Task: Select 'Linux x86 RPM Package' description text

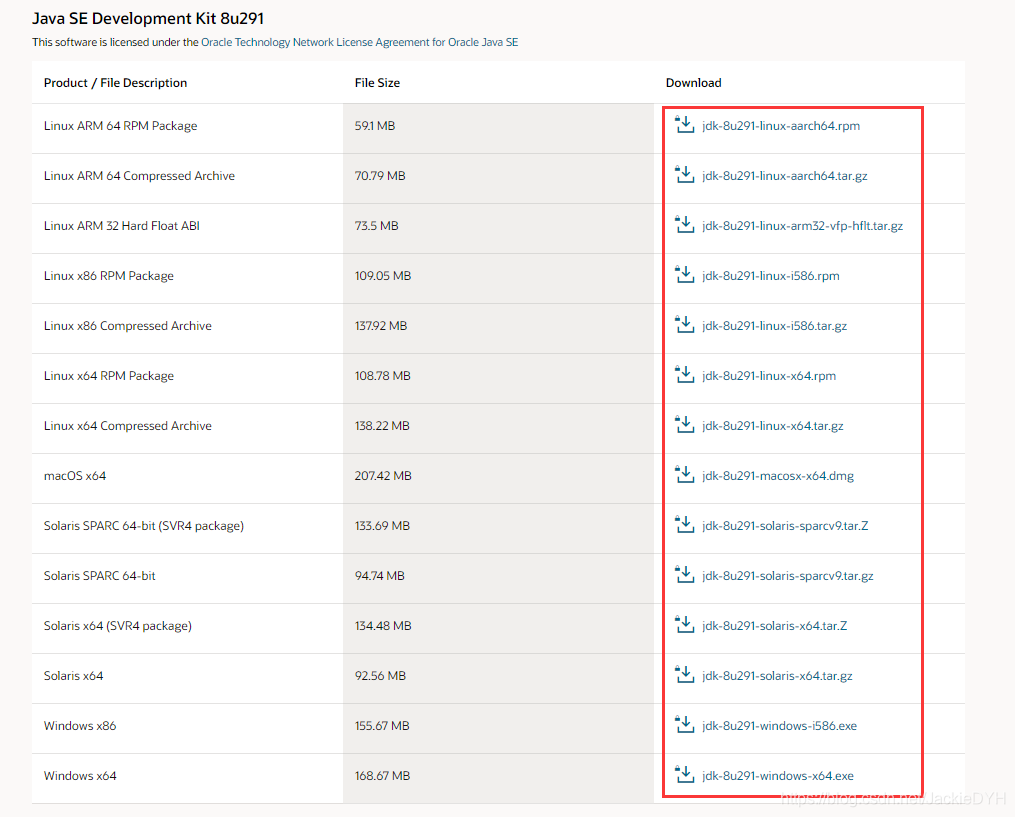Action: click(x=109, y=276)
